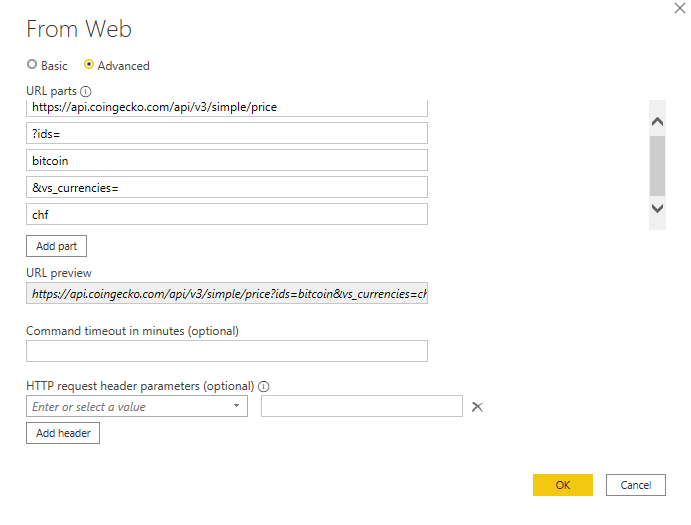The height and width of the screenshot is (525, 691).
Task: Confirm with the OK button
Action: pyautogui.click(x=562, y=485)
